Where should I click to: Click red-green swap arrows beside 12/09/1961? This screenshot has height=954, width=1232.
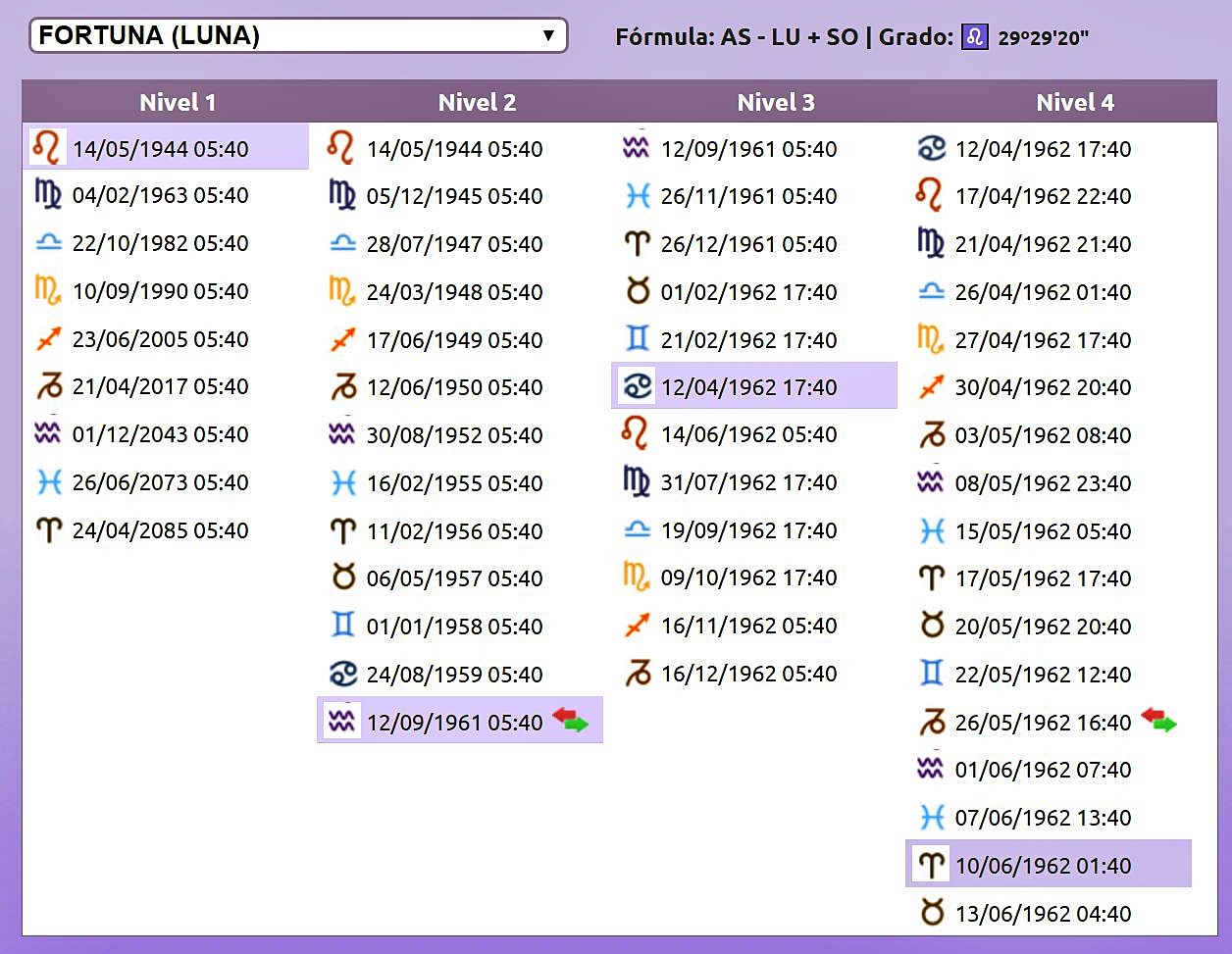tap(570, 721)
